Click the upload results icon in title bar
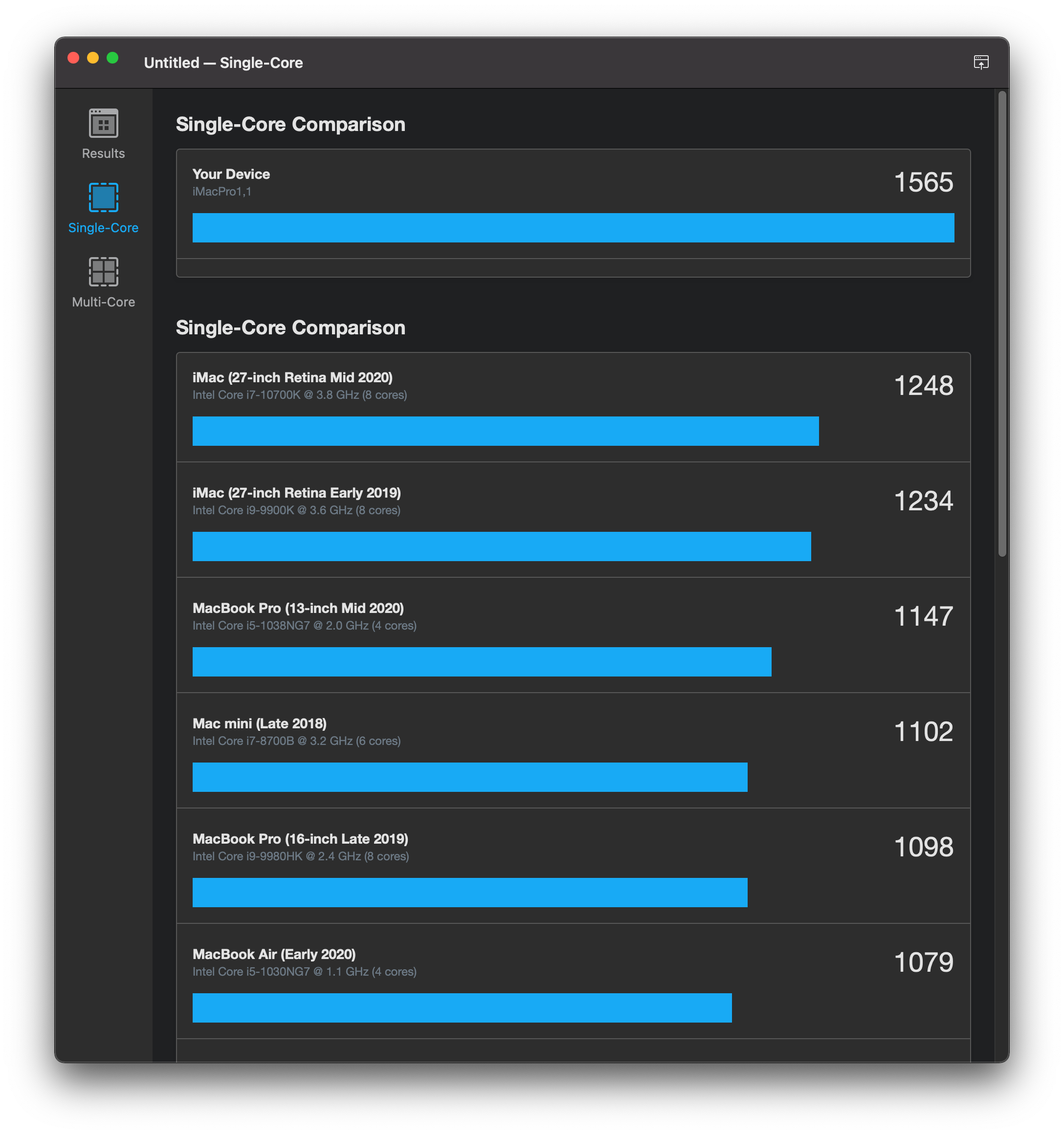 click(x=980, y=62)
